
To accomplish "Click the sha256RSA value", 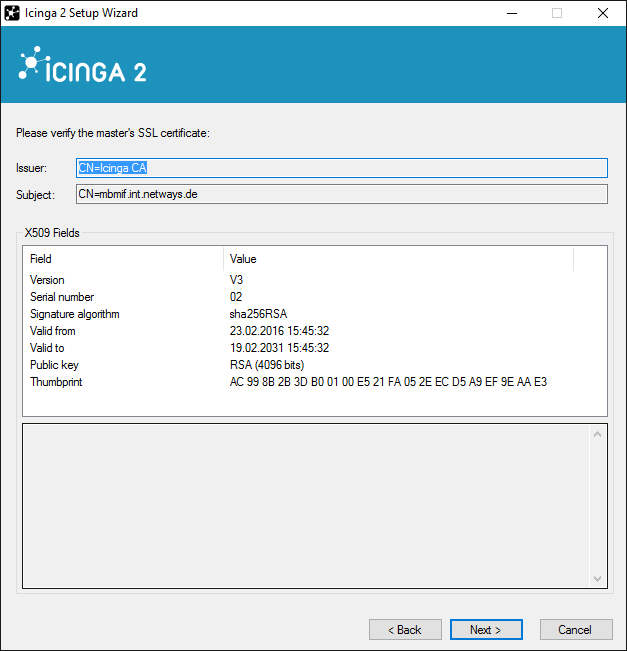I will [x=258, y=314].
